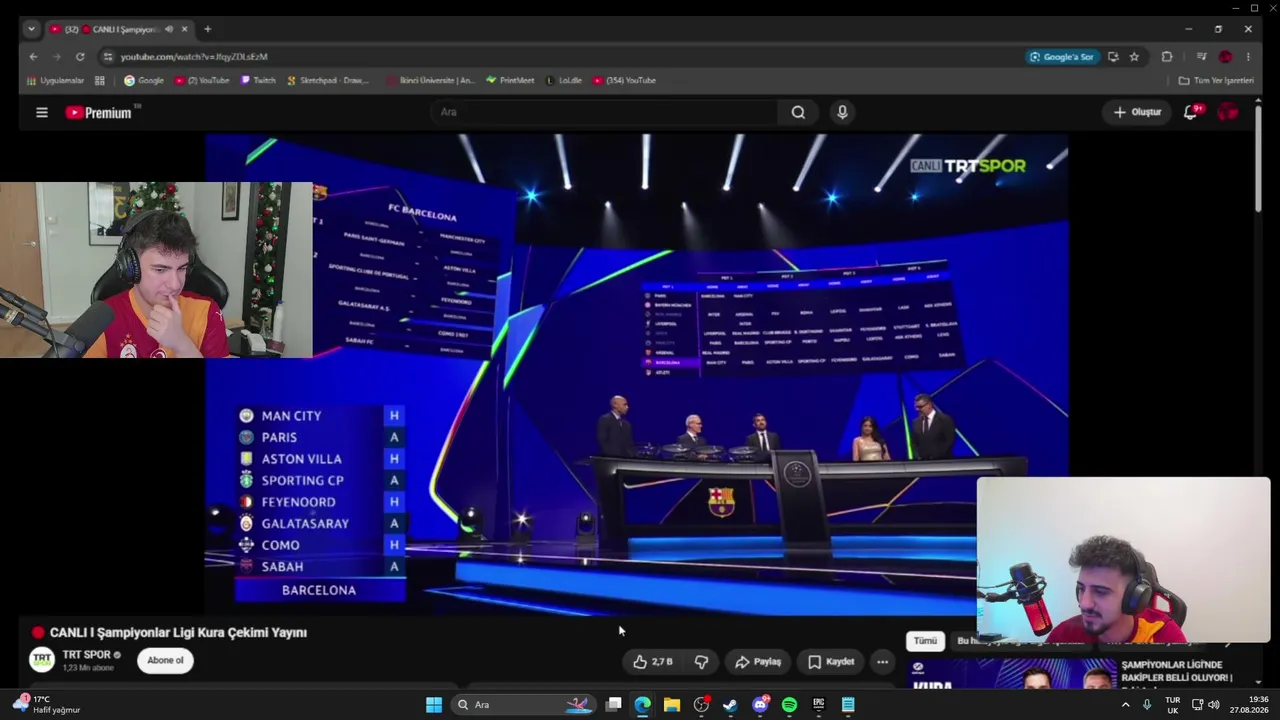Screen dimensions: 1280x720
Task: Reload the page with the refresh icon
Action: [80, 57]
